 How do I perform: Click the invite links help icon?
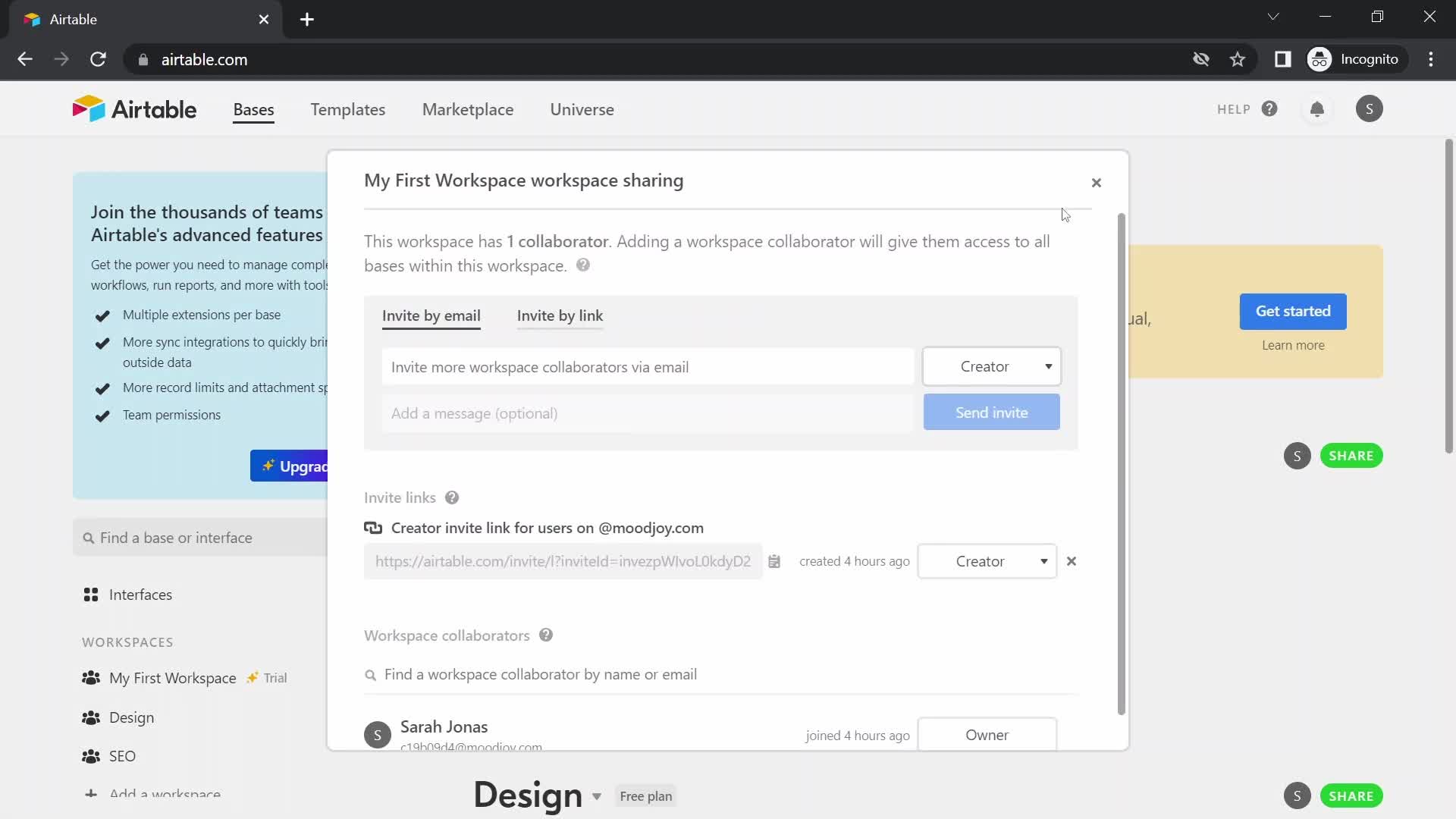tap(452, 497)
